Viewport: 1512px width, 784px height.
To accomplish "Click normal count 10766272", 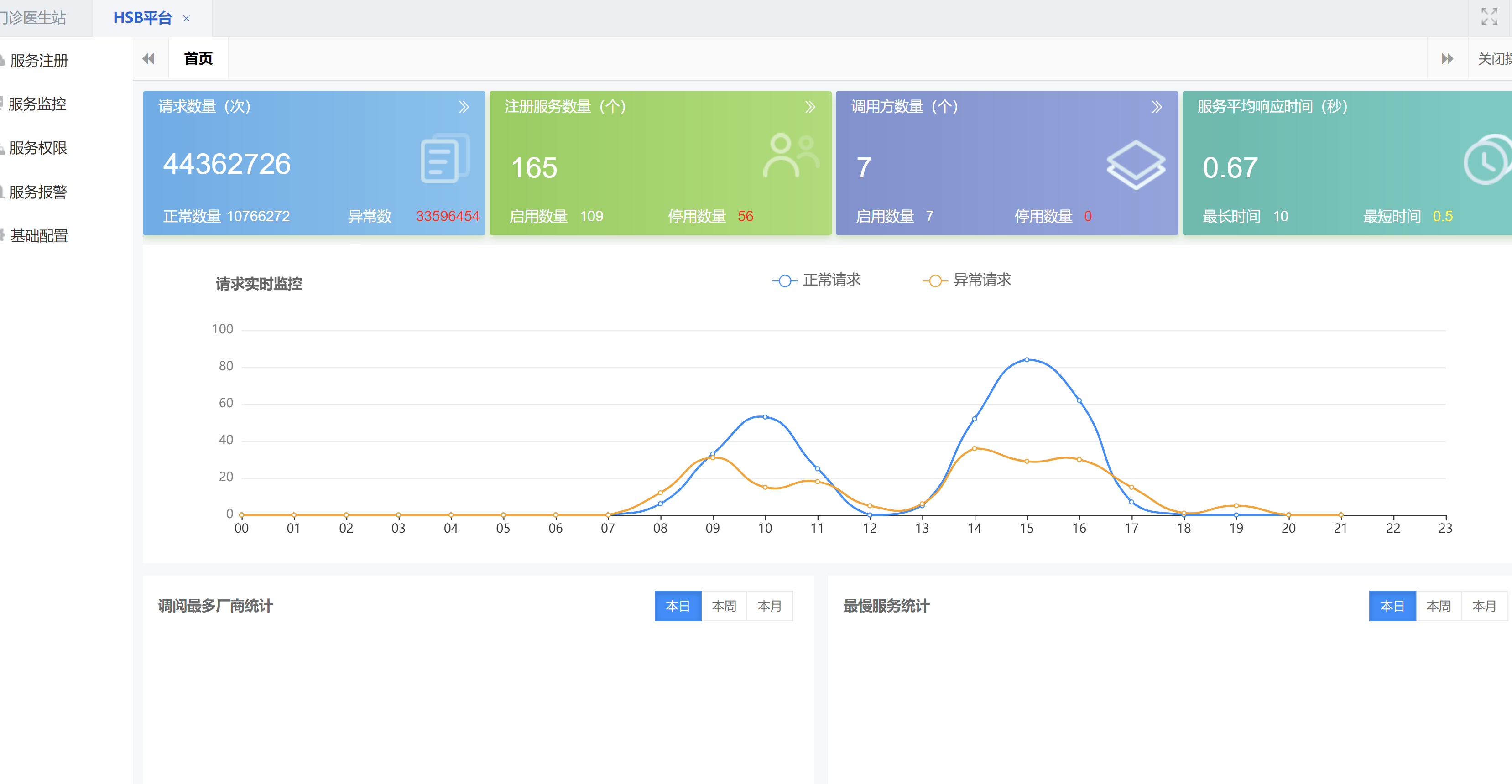I will point(258,216).
